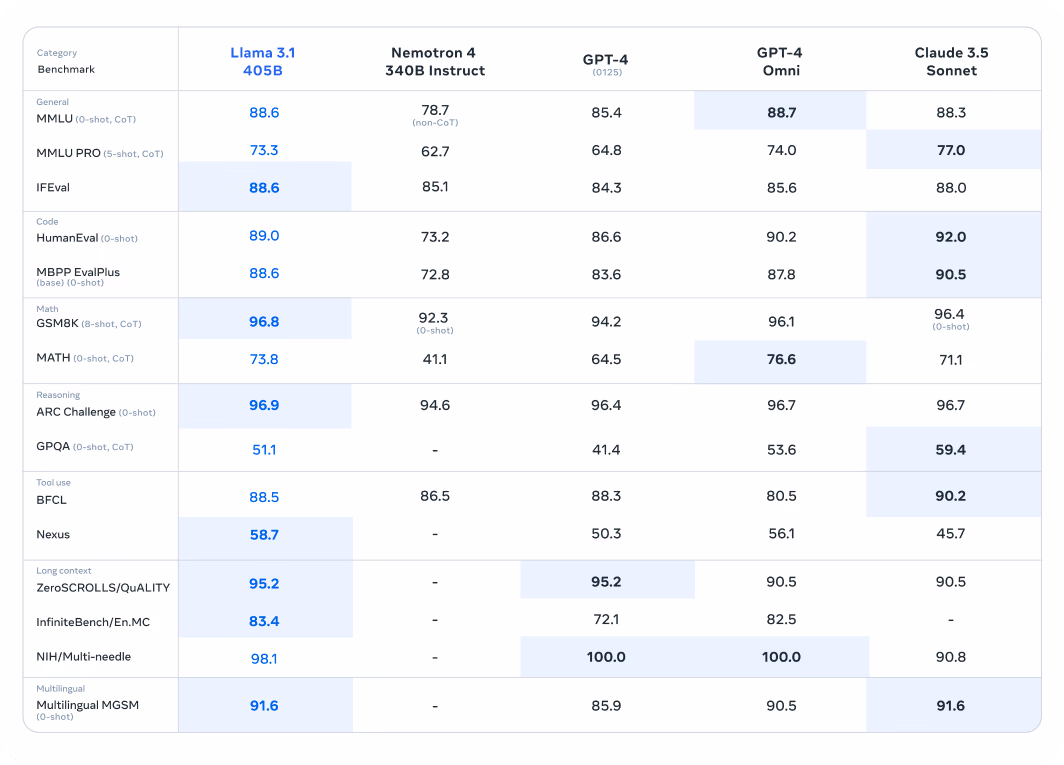The image size is (1064, 765).
Task: Click the Nexus score 58.7
Action: coord(264,535)
